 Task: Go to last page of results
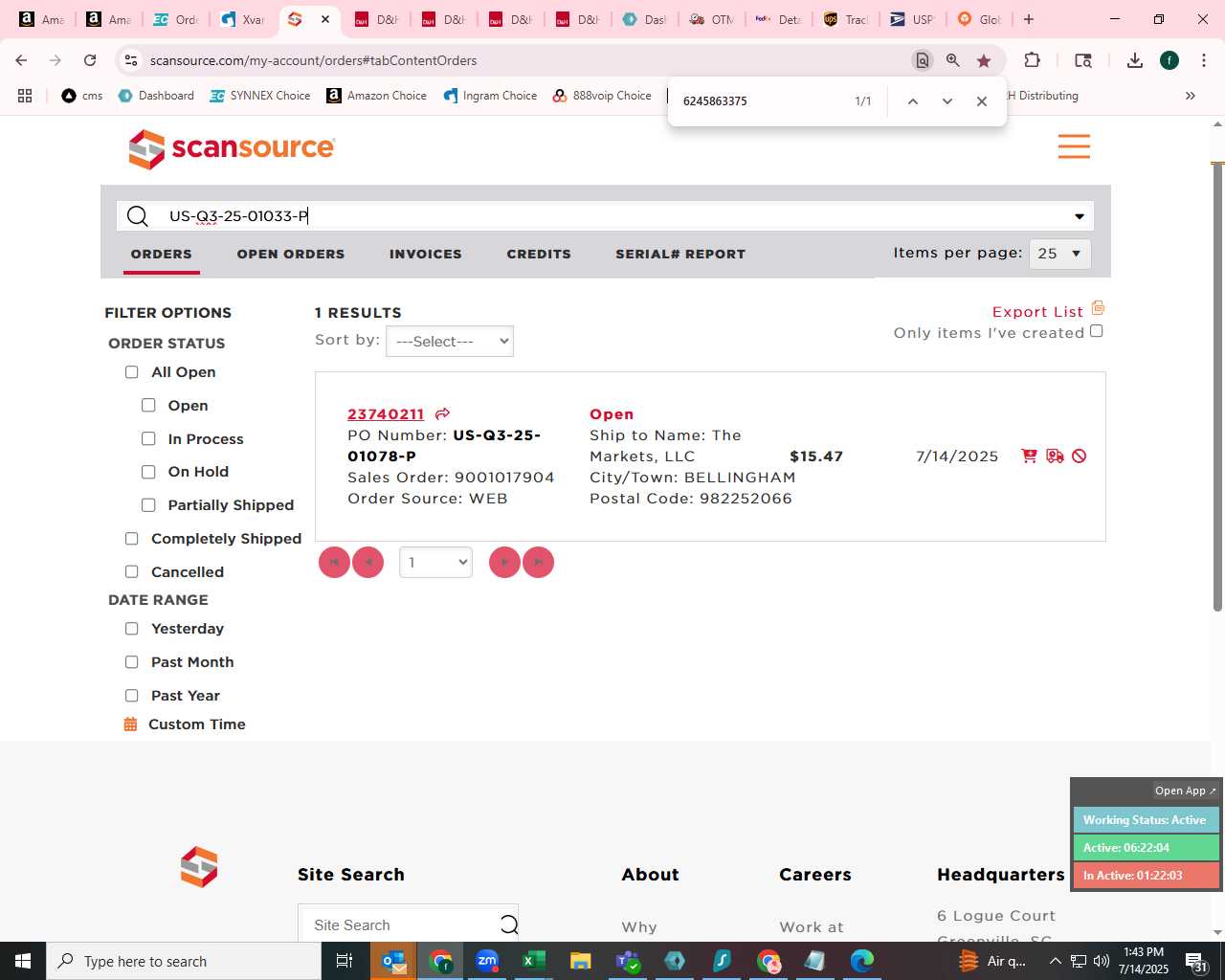point(538,563)
